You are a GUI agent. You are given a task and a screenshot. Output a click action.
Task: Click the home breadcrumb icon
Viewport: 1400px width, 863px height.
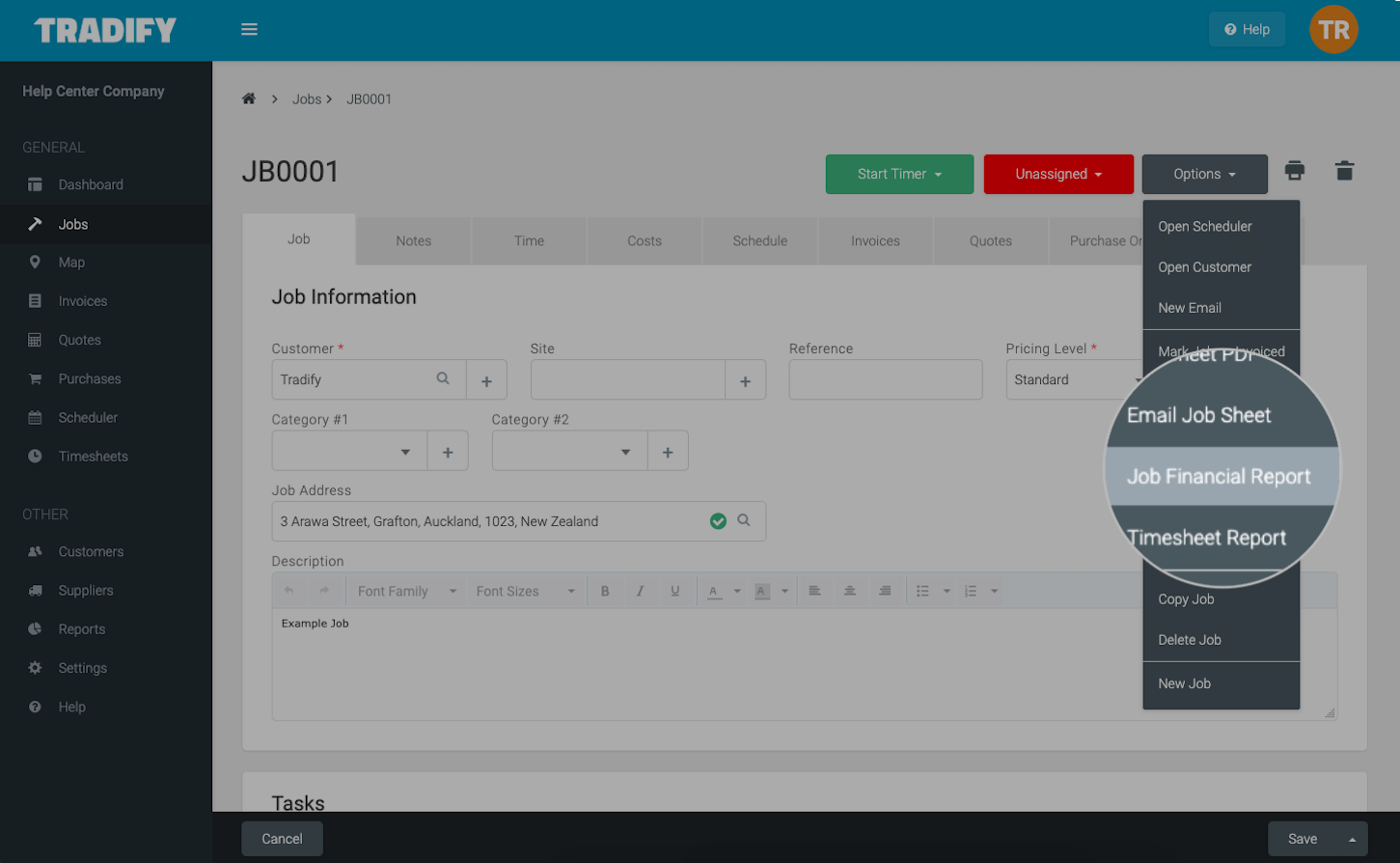coord(249,98)
